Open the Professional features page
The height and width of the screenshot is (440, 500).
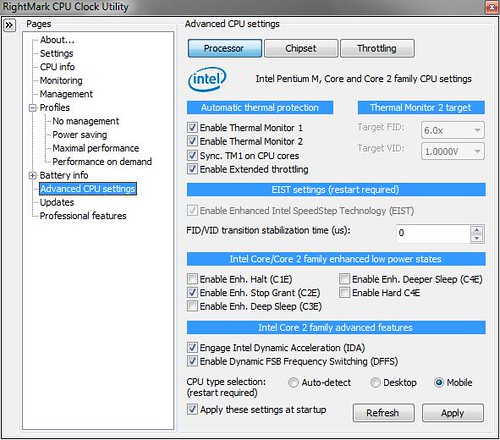pos(83,216)
